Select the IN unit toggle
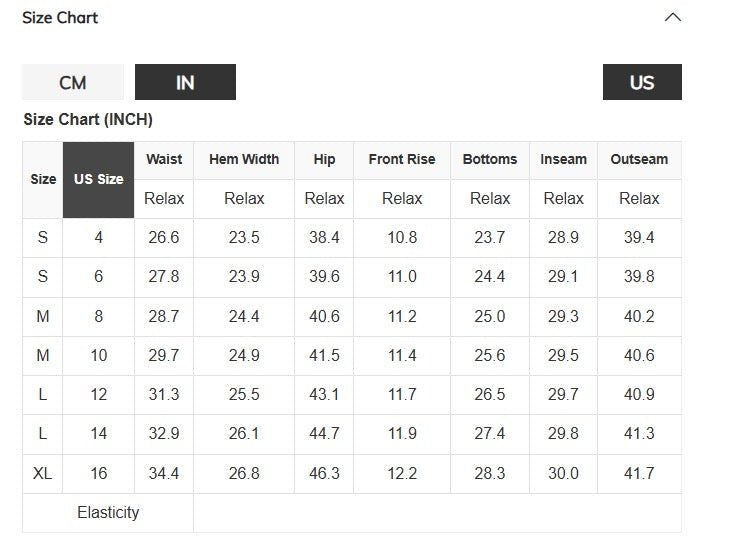744x544 pixels. pos(185,82)
